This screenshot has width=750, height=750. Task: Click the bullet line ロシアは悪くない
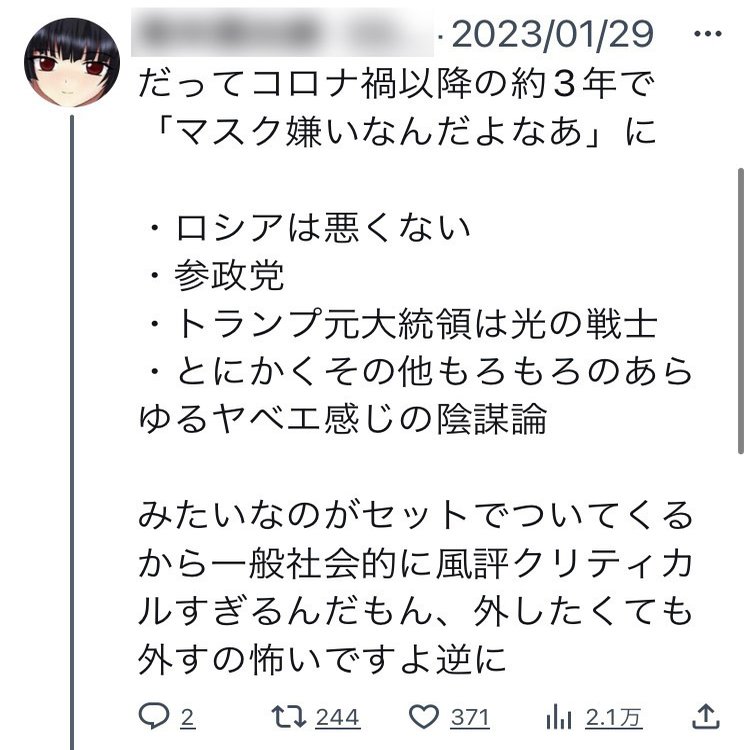point(310,228)
